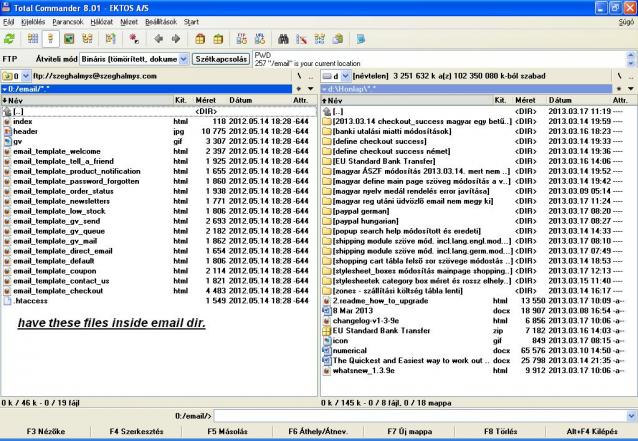Go back with the left arrow icon
This screenshot has height=441, width=638.
coord(158,39)
